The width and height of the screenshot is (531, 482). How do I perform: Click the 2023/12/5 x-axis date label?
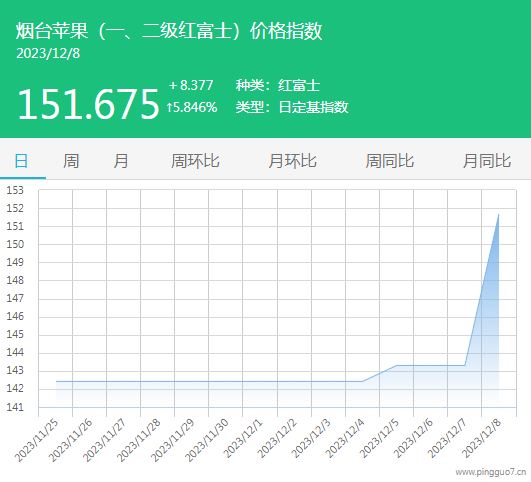[380, 438]
